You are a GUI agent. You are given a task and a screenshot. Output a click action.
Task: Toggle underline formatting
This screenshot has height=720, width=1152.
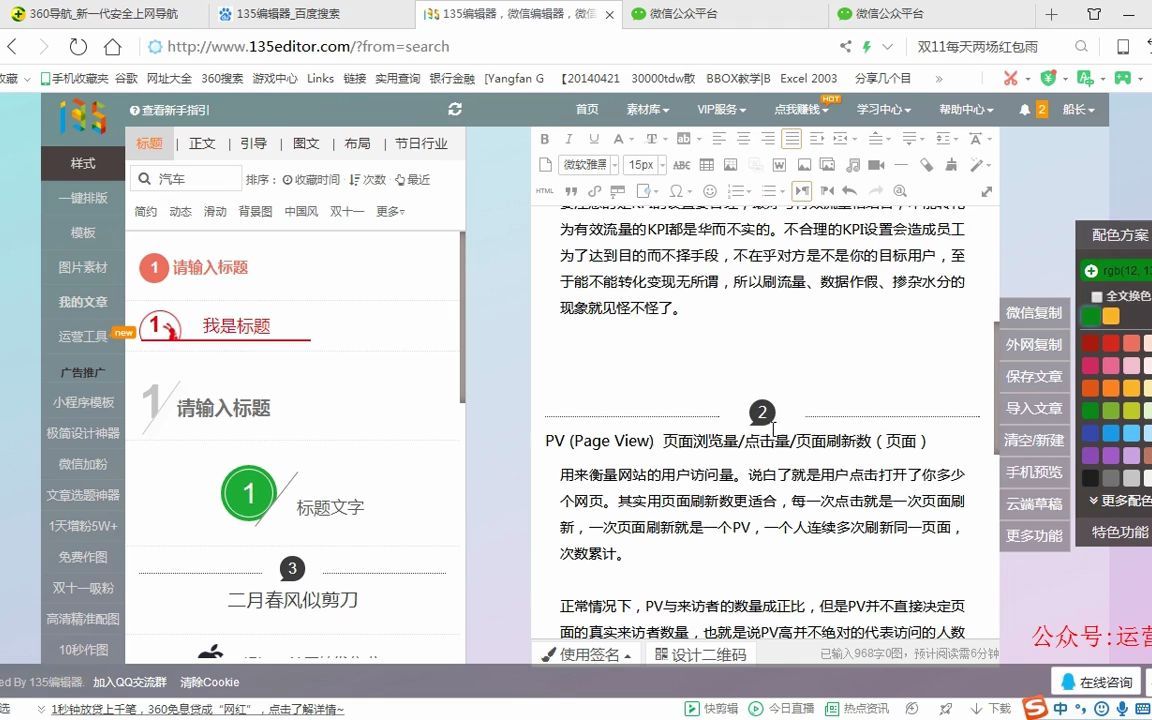tap(593, 138)
